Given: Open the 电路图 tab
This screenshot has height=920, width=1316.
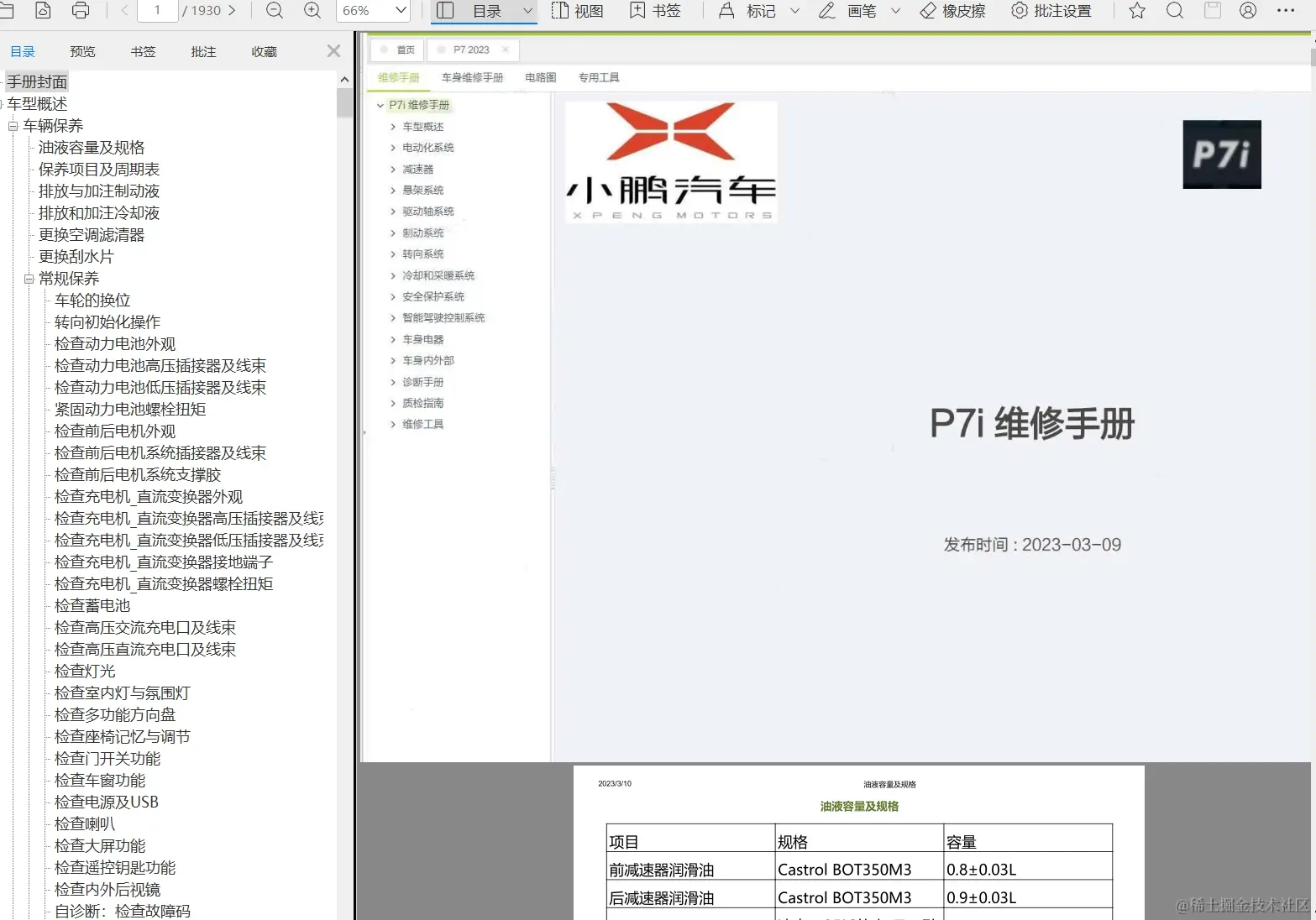Looking at the screenshot, I should [x=539, y=77].
